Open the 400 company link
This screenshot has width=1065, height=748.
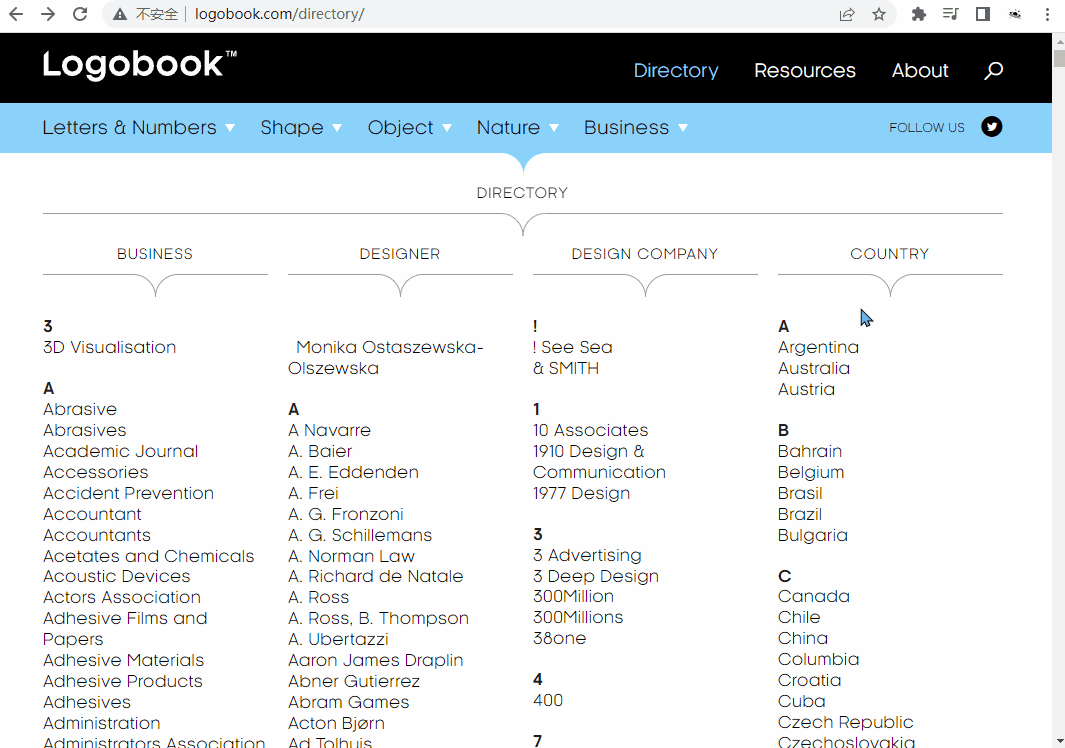click(x=548, y=700)
